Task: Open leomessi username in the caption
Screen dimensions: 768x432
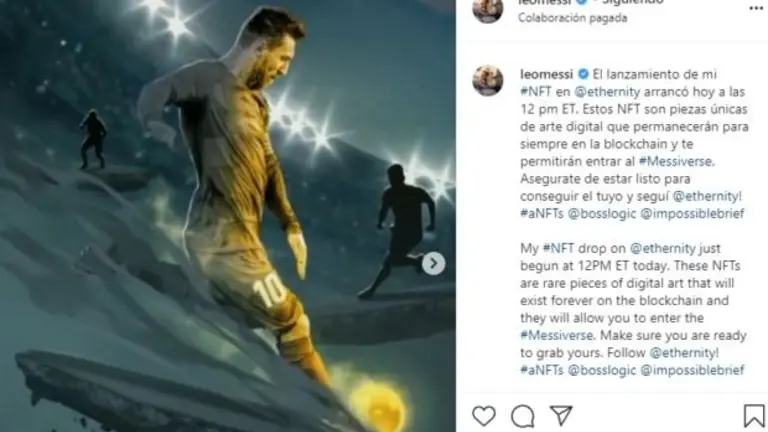Action: (547, 74)
